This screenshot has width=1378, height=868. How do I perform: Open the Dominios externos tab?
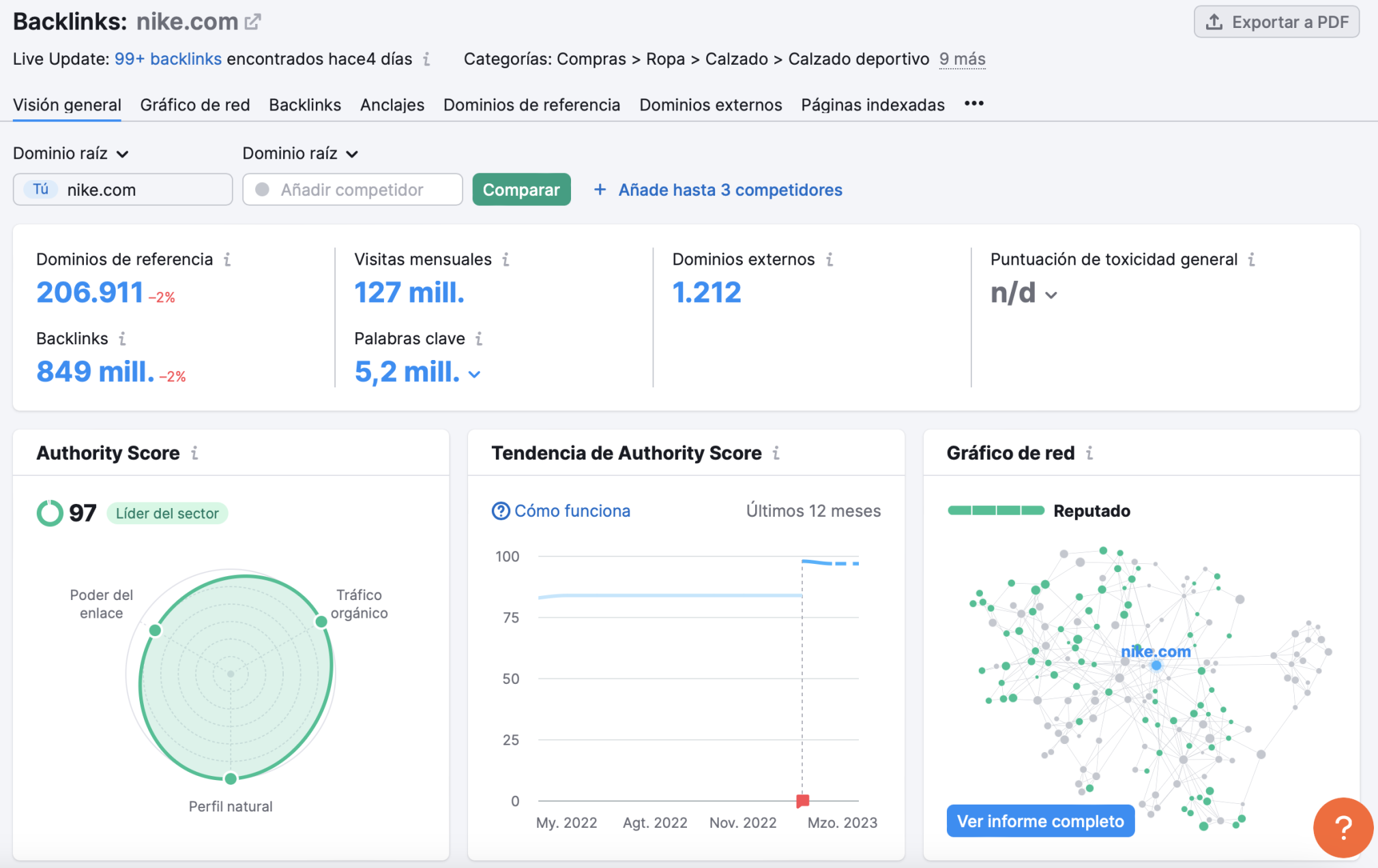tap(710, 104)
